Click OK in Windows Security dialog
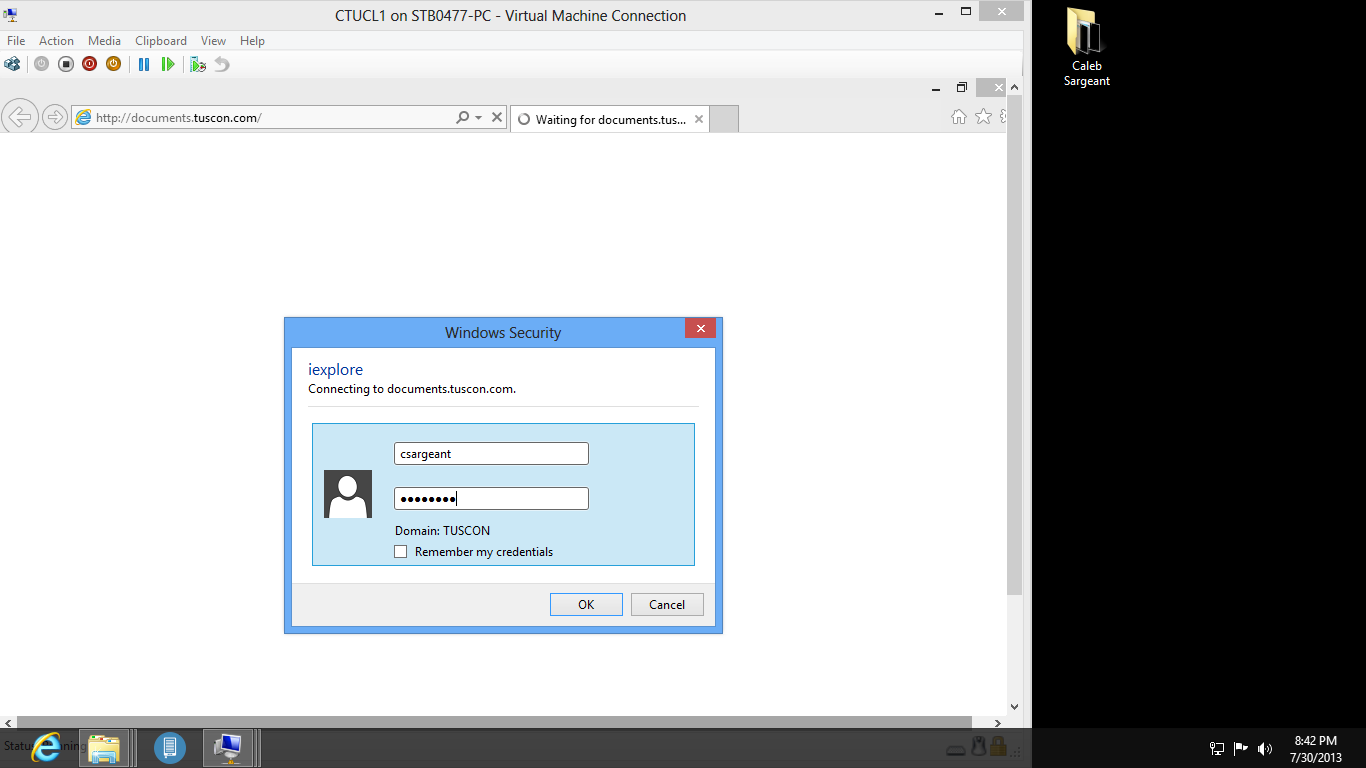 pos(586,604)
